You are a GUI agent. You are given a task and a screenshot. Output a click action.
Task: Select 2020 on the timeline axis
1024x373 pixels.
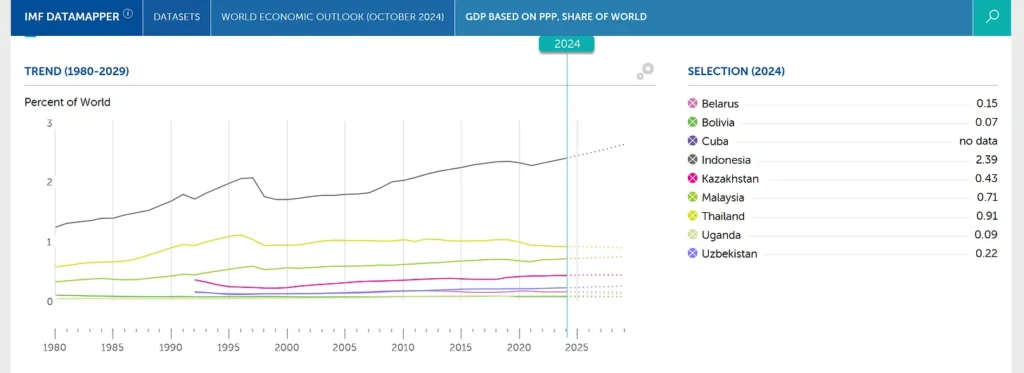point(519,348)
